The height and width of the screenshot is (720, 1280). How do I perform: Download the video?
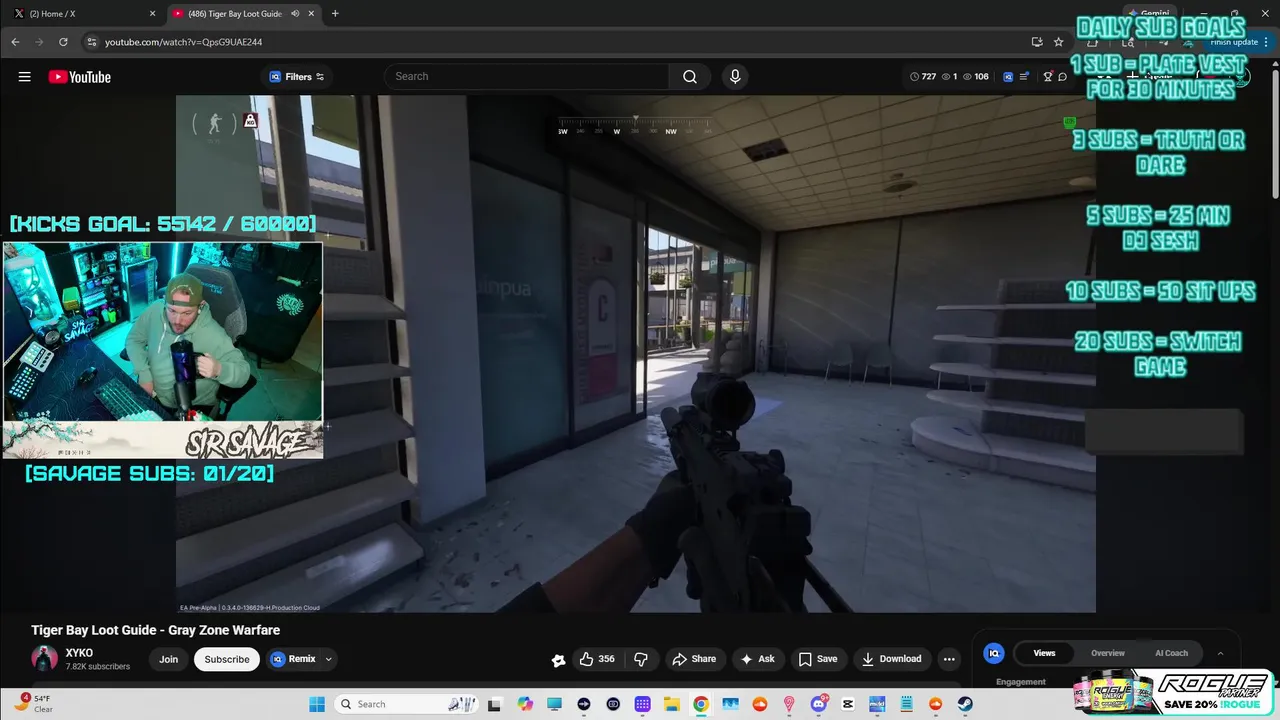[891, 659]
